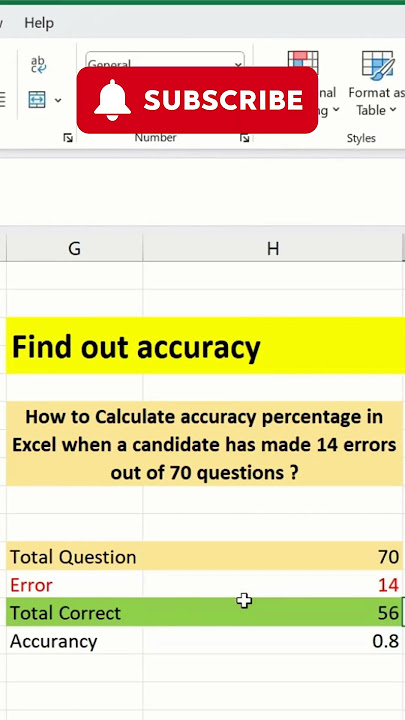Select the yellow Find out accuracy cell
405x720 pixels.
click(x=205, y=345)
